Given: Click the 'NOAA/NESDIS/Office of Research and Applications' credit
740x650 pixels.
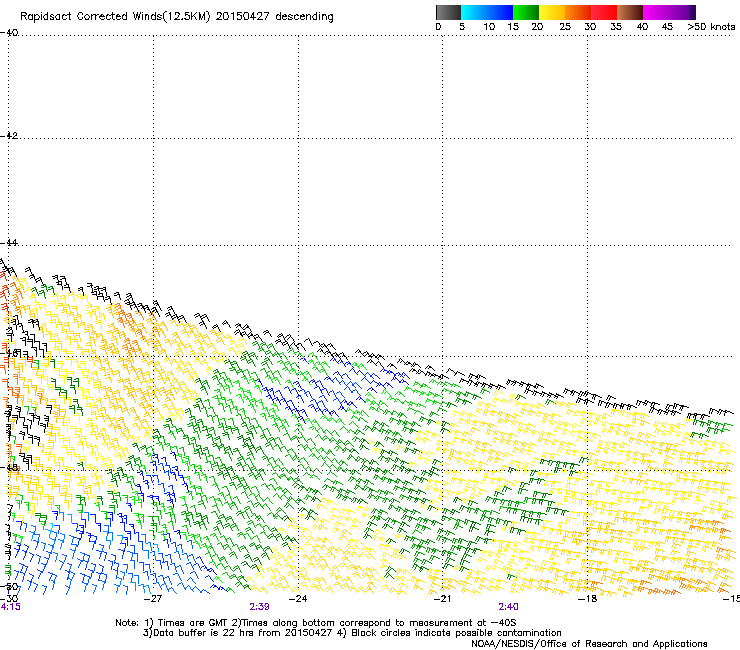Looking at the screenshot, I should (x=589, y=644).
